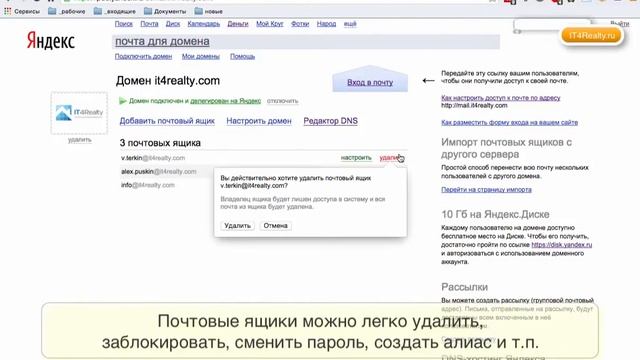The image size is (640, 360).
Task: Open Почта in the top navigation
Action: [149, 24]
